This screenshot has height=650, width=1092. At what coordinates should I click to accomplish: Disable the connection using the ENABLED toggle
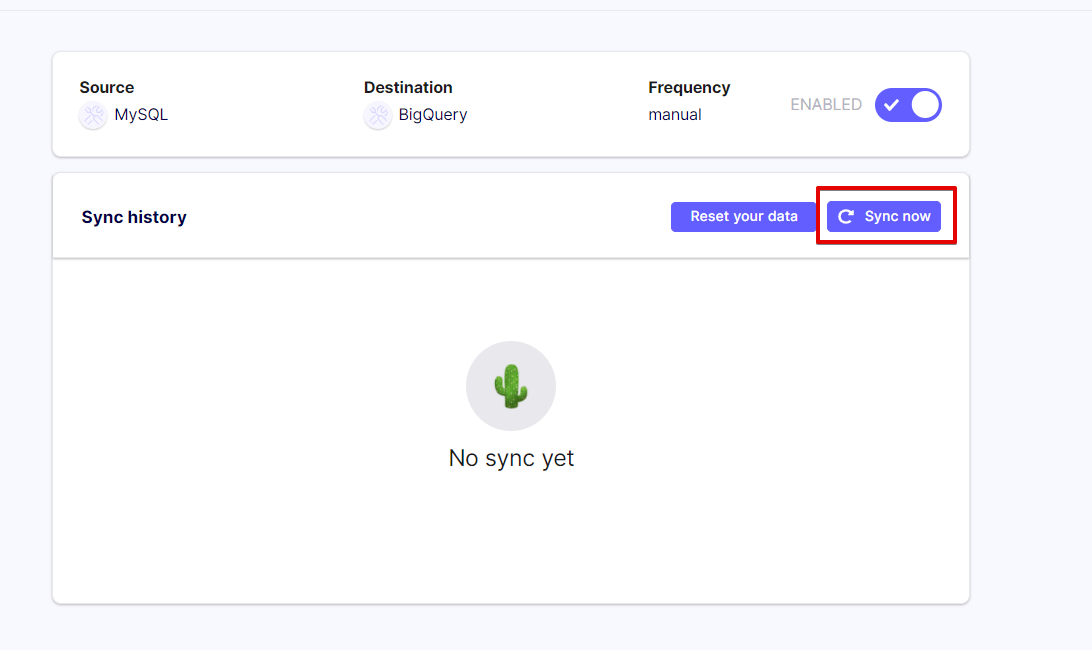[x=908, y=105]
